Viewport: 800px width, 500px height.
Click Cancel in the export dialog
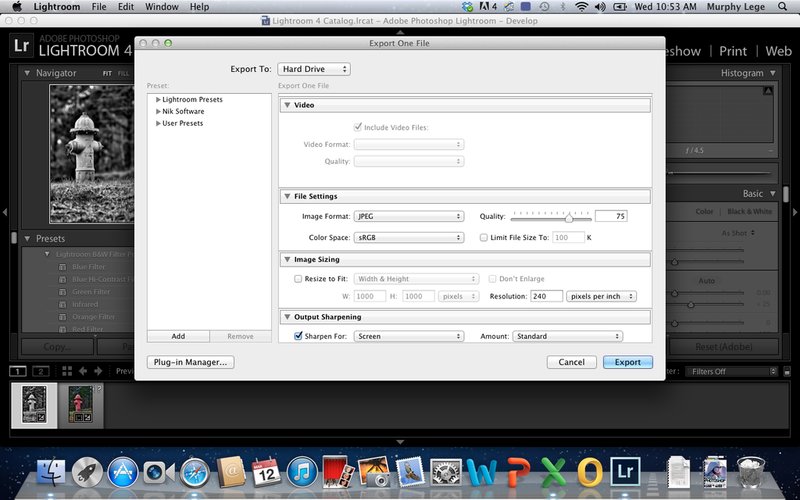coord(571,362)
